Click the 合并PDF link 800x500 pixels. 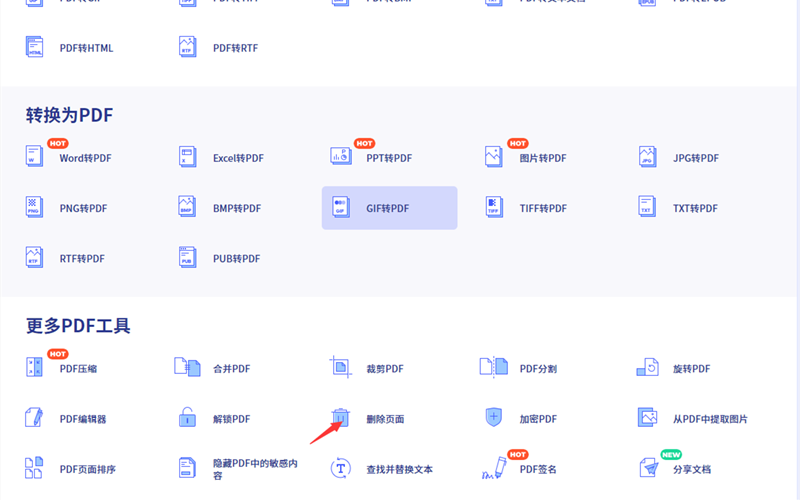pyautogui.click(x=231, y=369)
